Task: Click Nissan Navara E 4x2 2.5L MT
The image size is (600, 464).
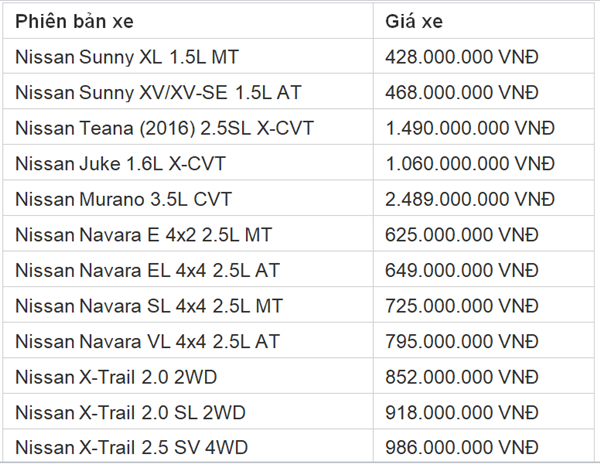Action: point(144,235)
